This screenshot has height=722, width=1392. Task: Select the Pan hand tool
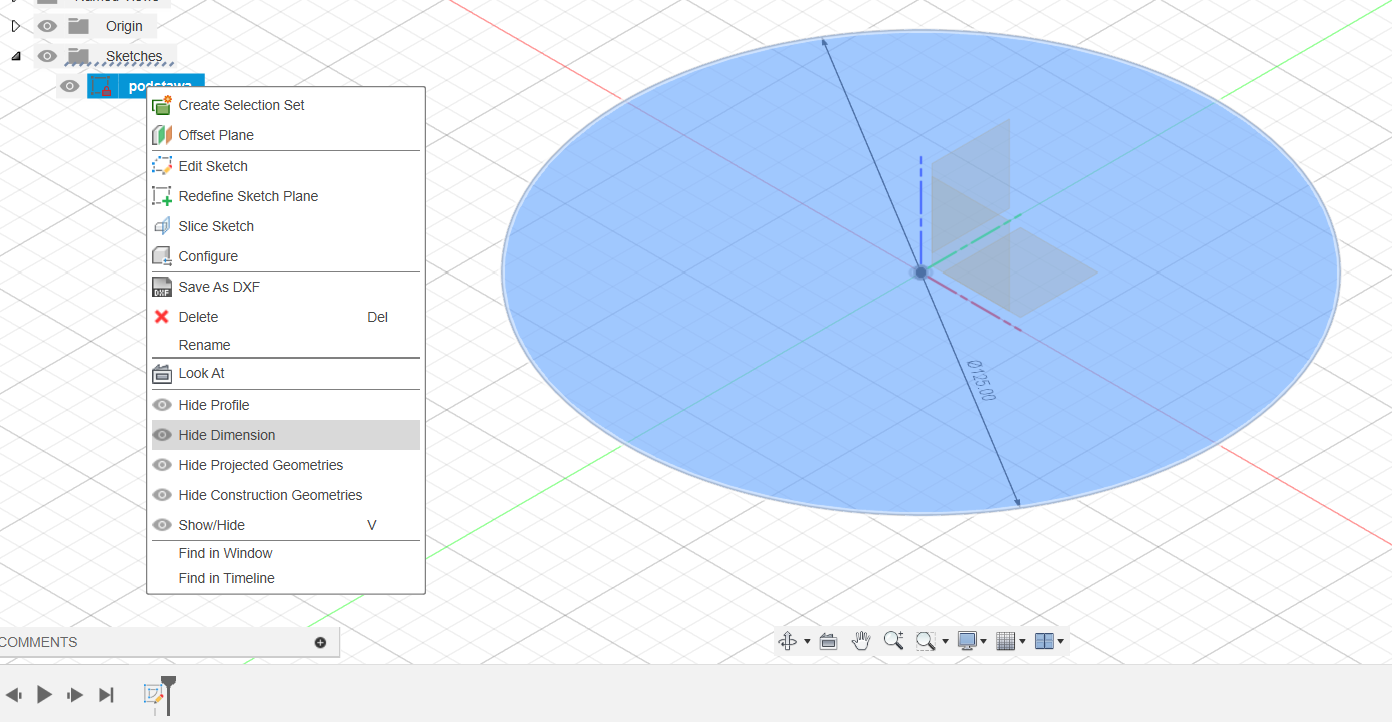(861, 641)
